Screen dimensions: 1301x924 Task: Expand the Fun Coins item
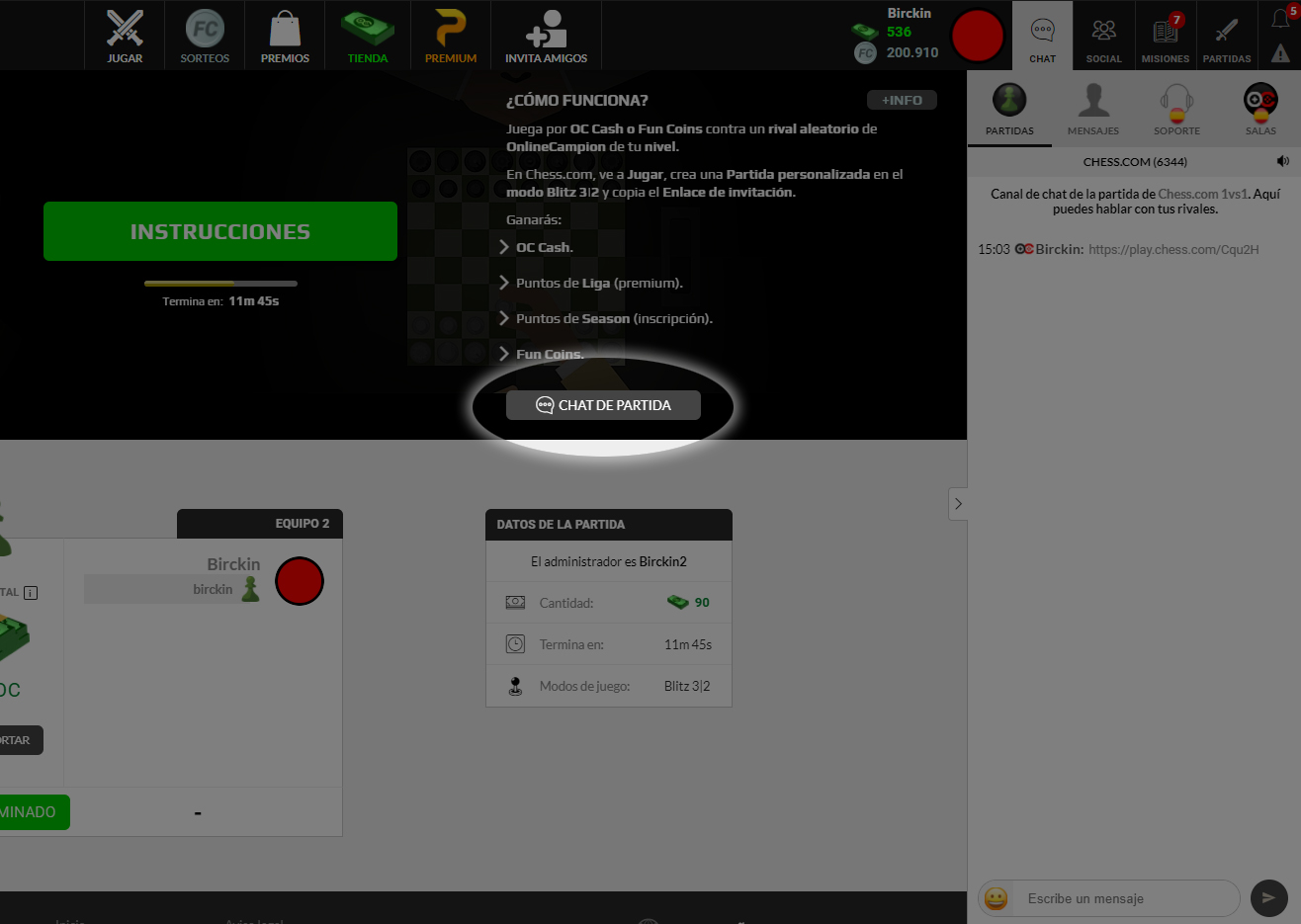541,354
